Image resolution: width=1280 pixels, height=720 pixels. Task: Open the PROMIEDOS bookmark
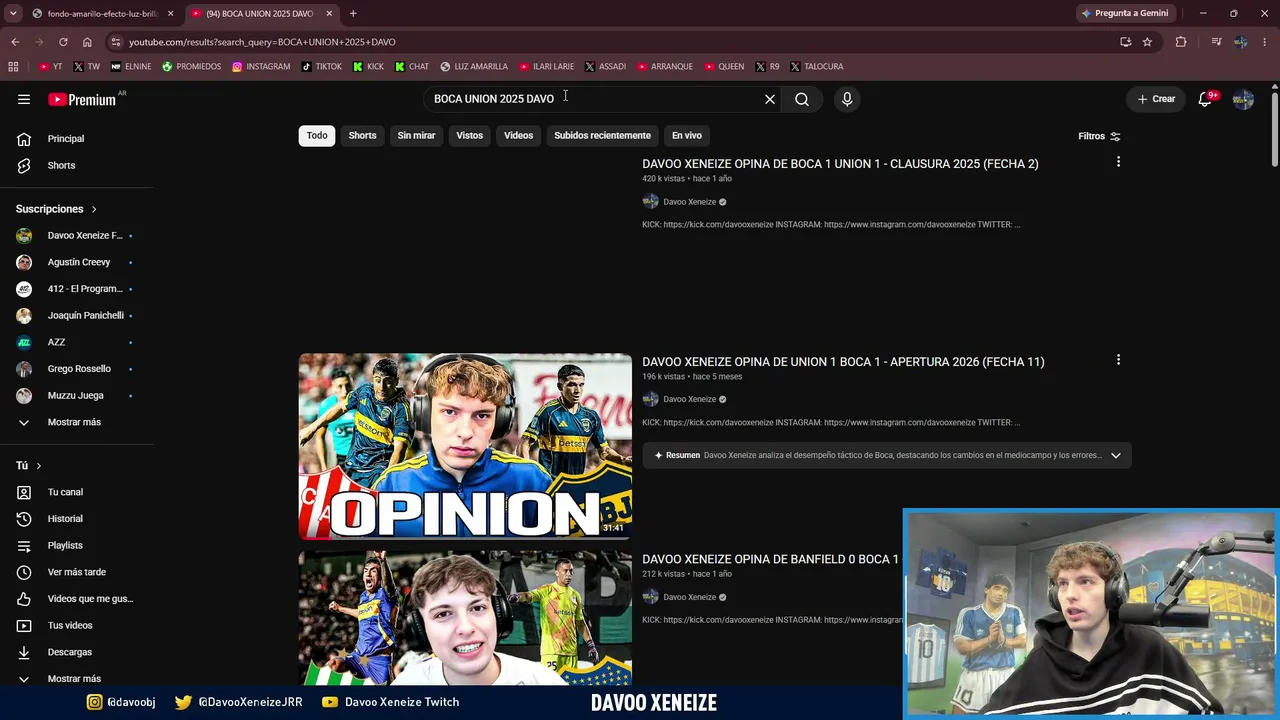click(191, 66)
